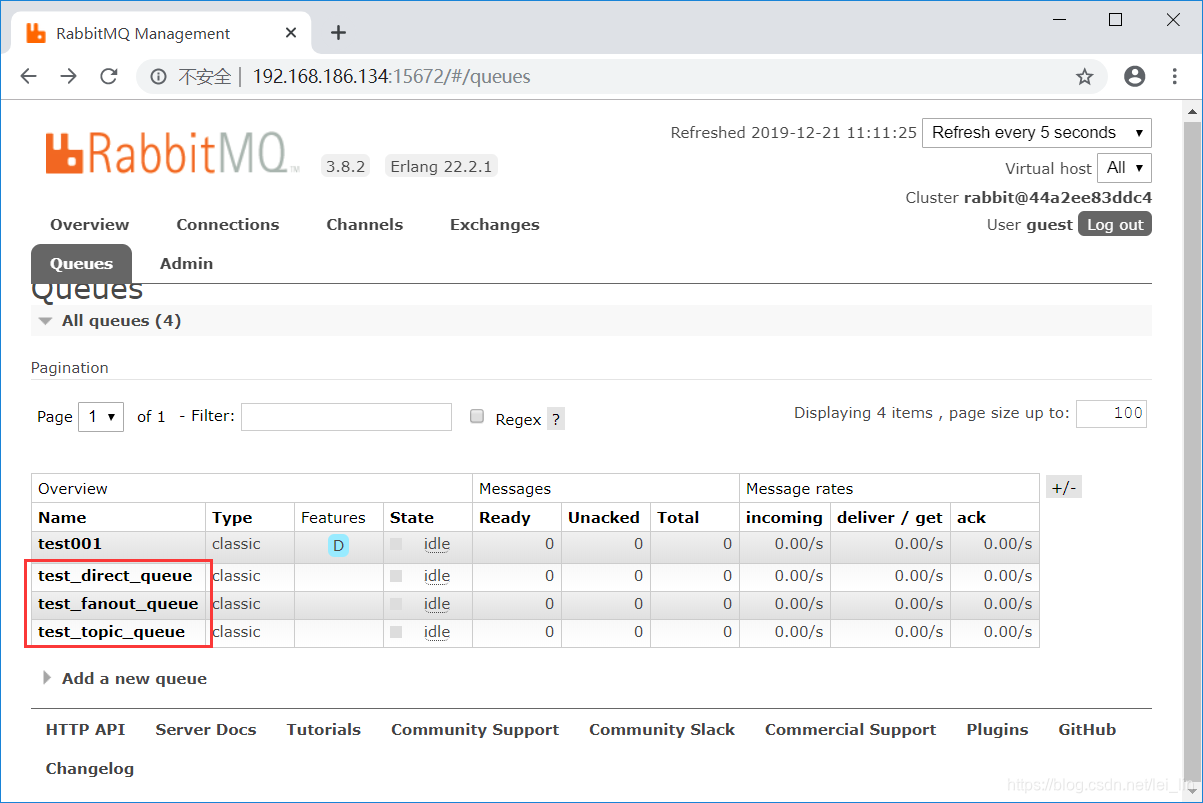The height and width of the screenshot is (803, 1203).
Task: Click the page size input showing 100
Action: point(1111,413)
